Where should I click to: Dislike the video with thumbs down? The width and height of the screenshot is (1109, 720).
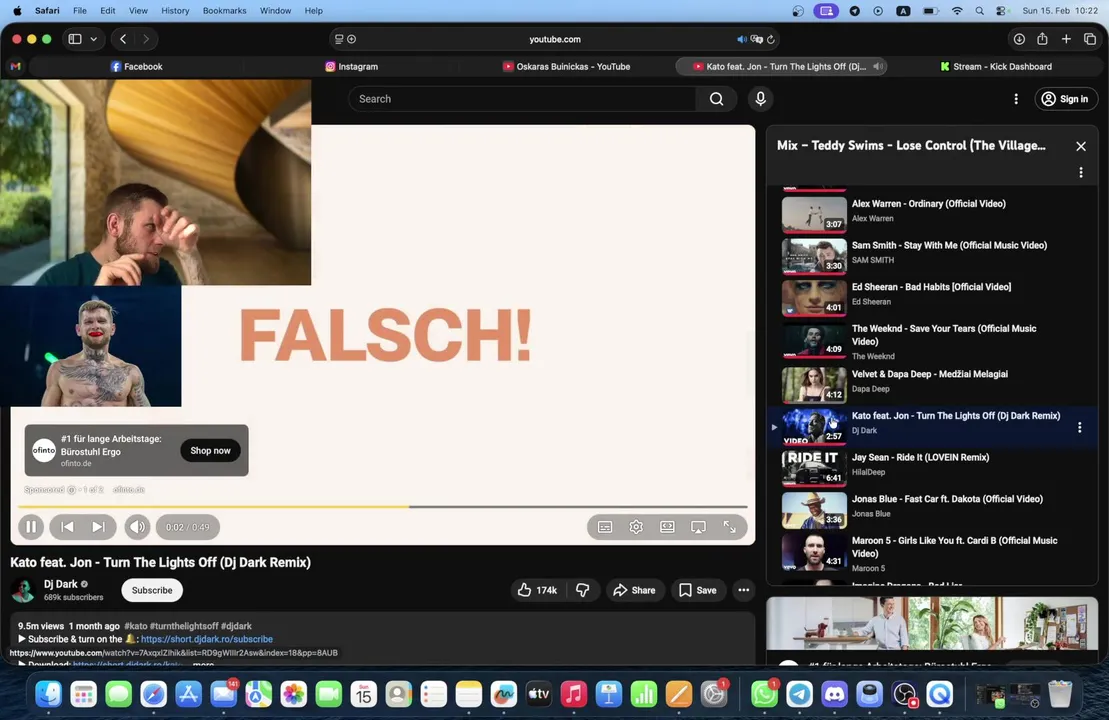tap(583, 590)
